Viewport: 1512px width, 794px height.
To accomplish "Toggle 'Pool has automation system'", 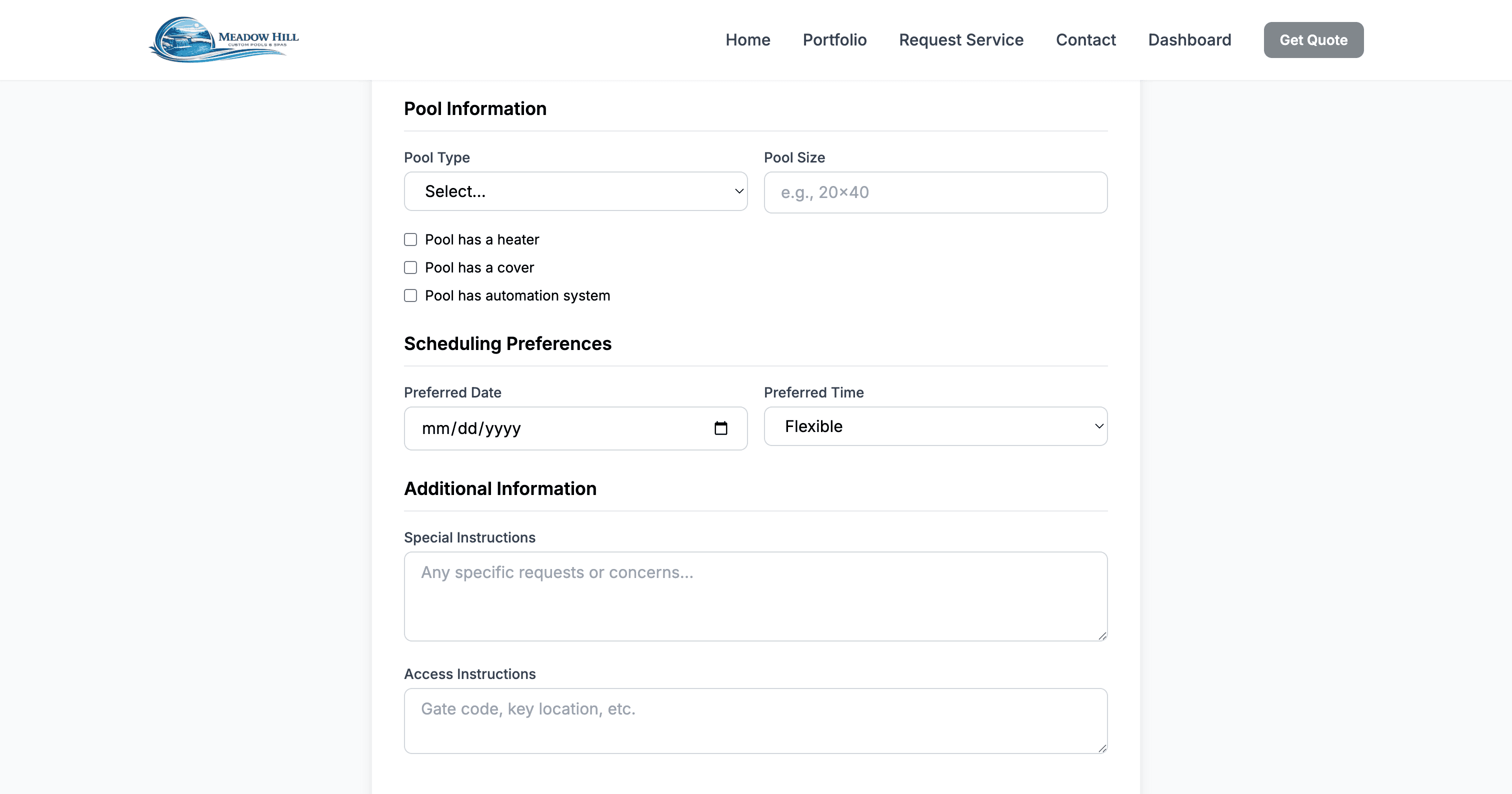I will click(x=410, y=296).
